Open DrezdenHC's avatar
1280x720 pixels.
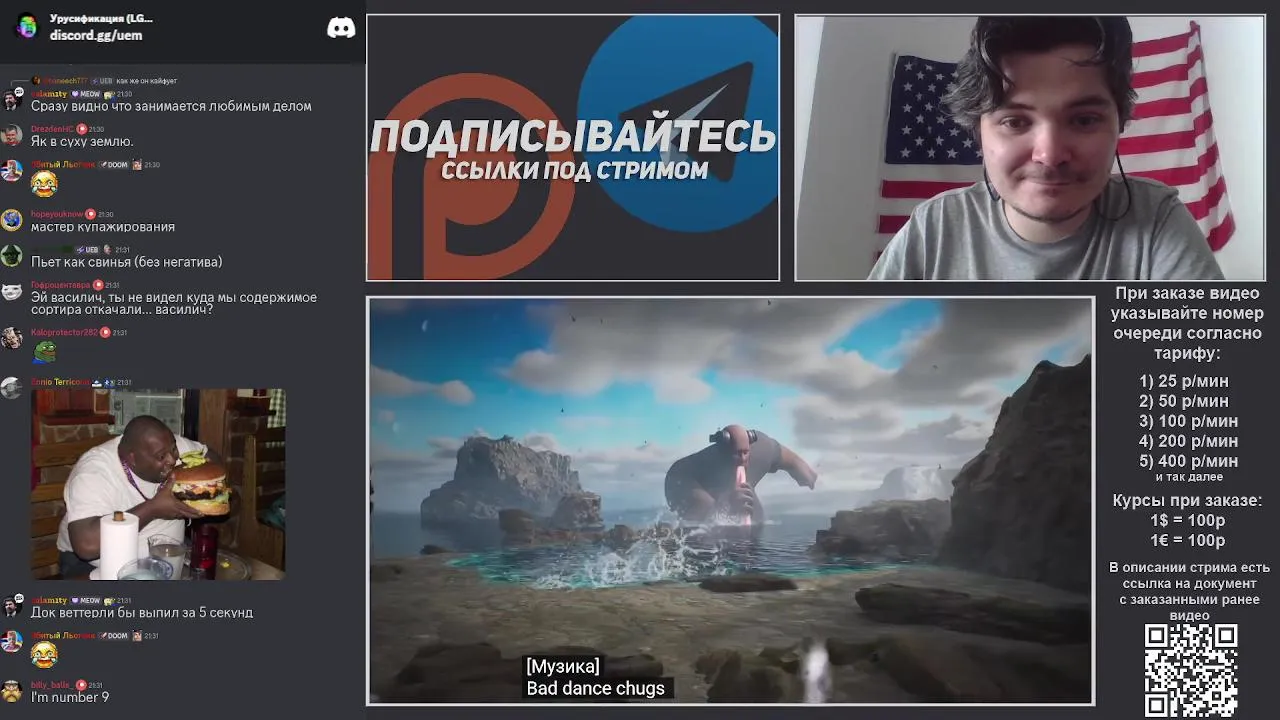click(11, 135)
